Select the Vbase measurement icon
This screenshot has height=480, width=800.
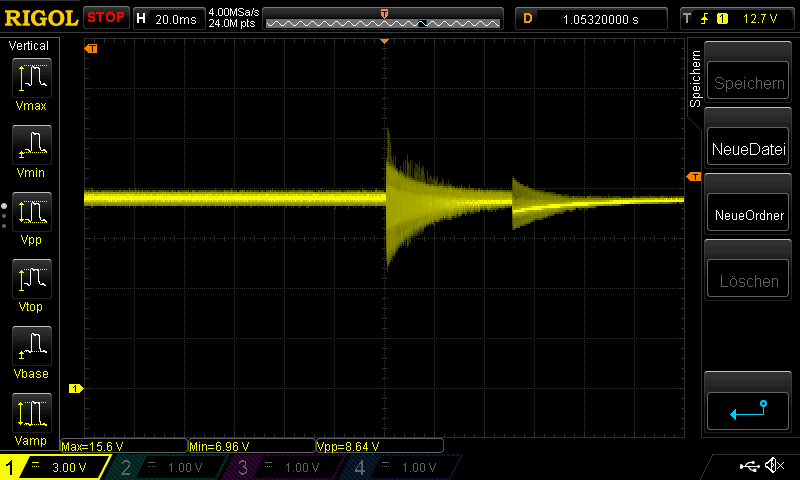pos(30,348)
